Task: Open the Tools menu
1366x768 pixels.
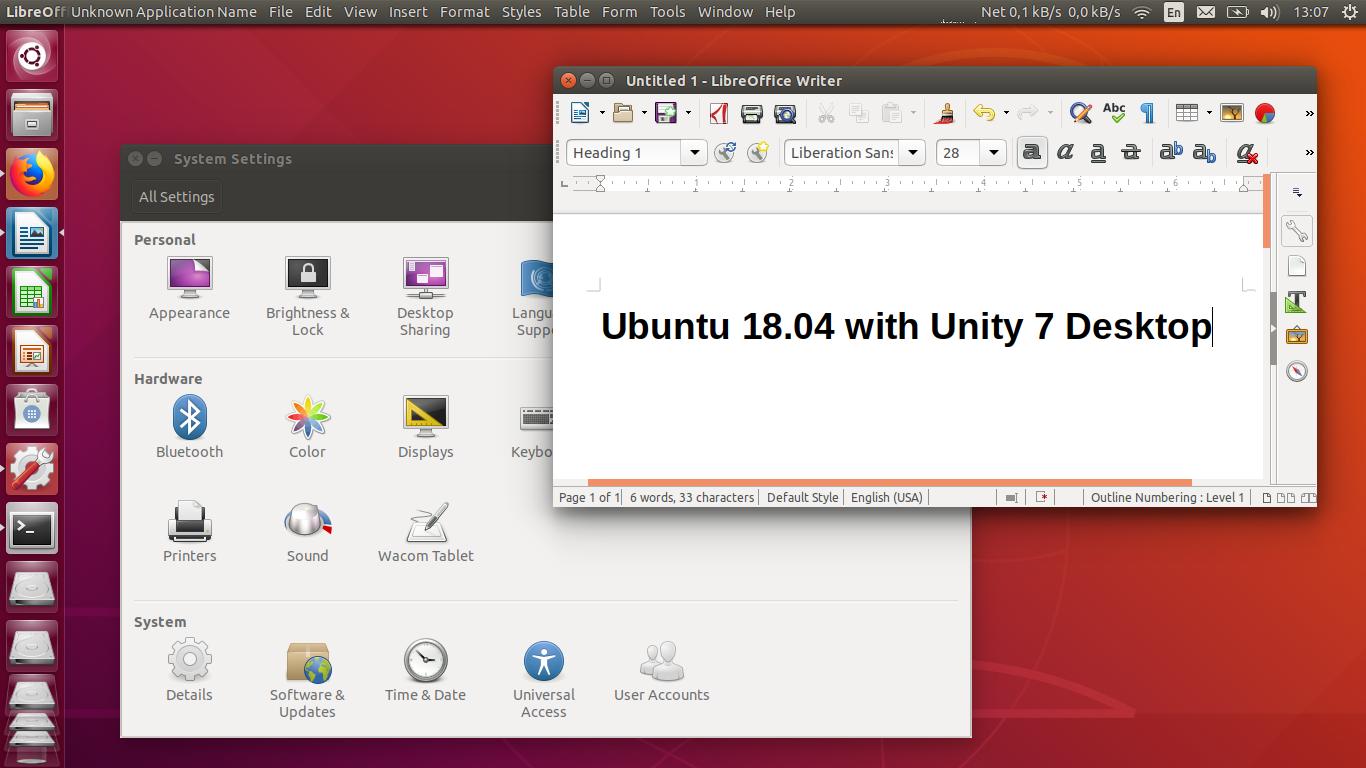Action: tap(667, 12)
